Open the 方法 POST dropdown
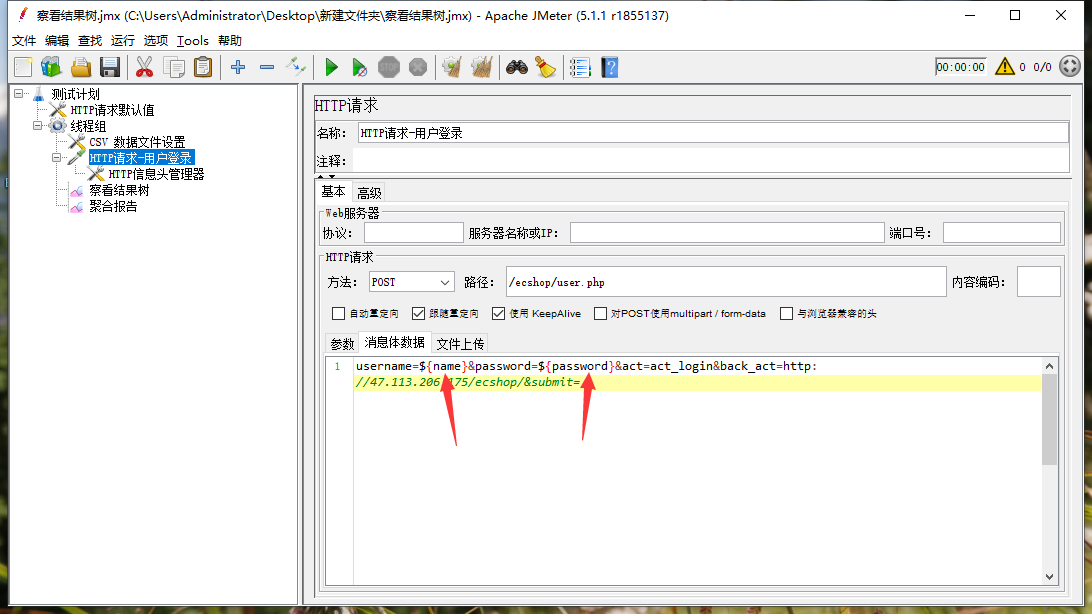Image resolution: width=1092 pixels, height=614 pixels. (x=412, y=282)
